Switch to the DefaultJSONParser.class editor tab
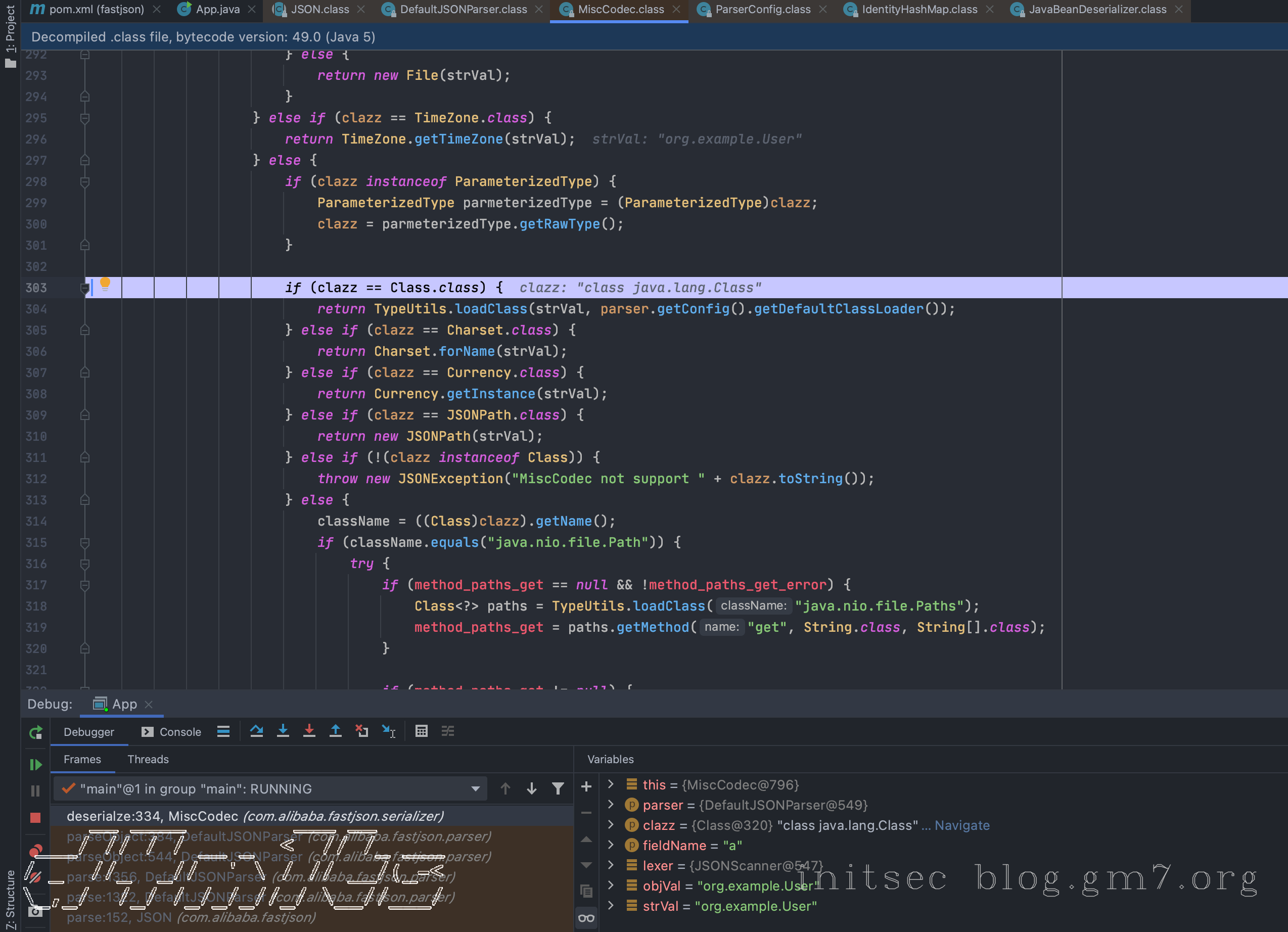1288x932 pixels. 463,10
